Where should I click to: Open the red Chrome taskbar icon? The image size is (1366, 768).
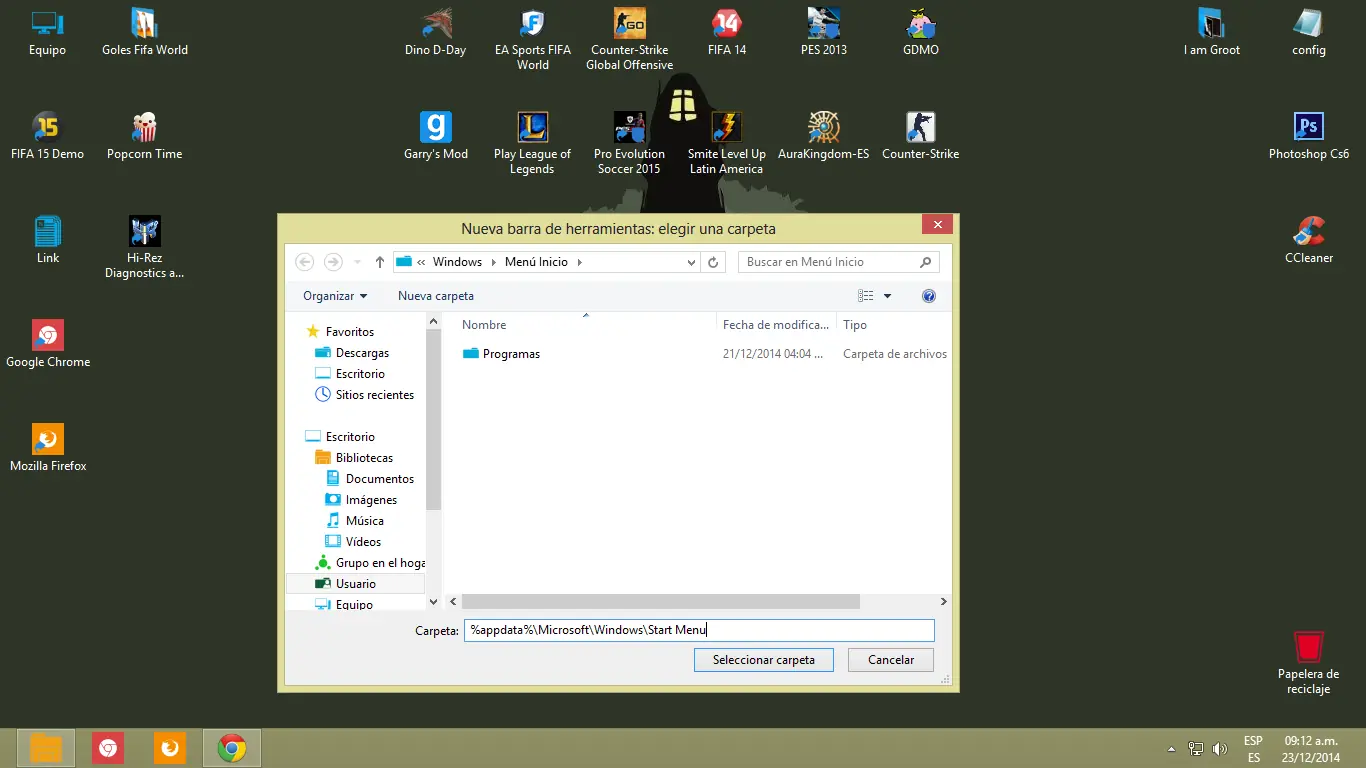point(108,748)
